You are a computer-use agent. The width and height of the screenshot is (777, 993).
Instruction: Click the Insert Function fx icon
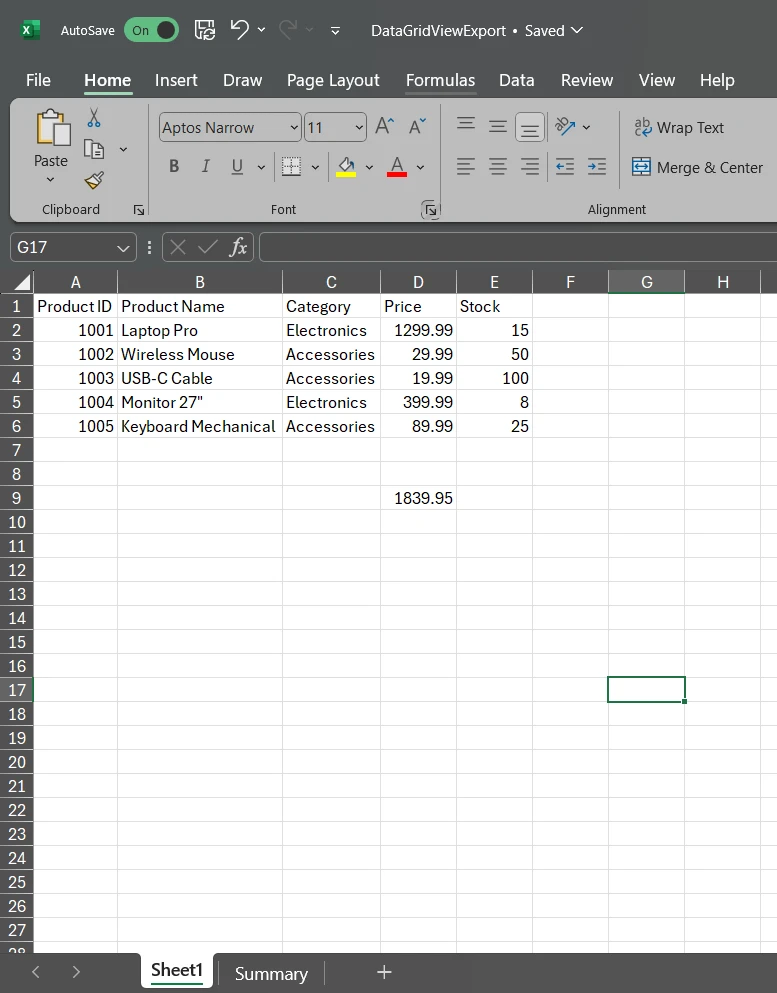238,247
